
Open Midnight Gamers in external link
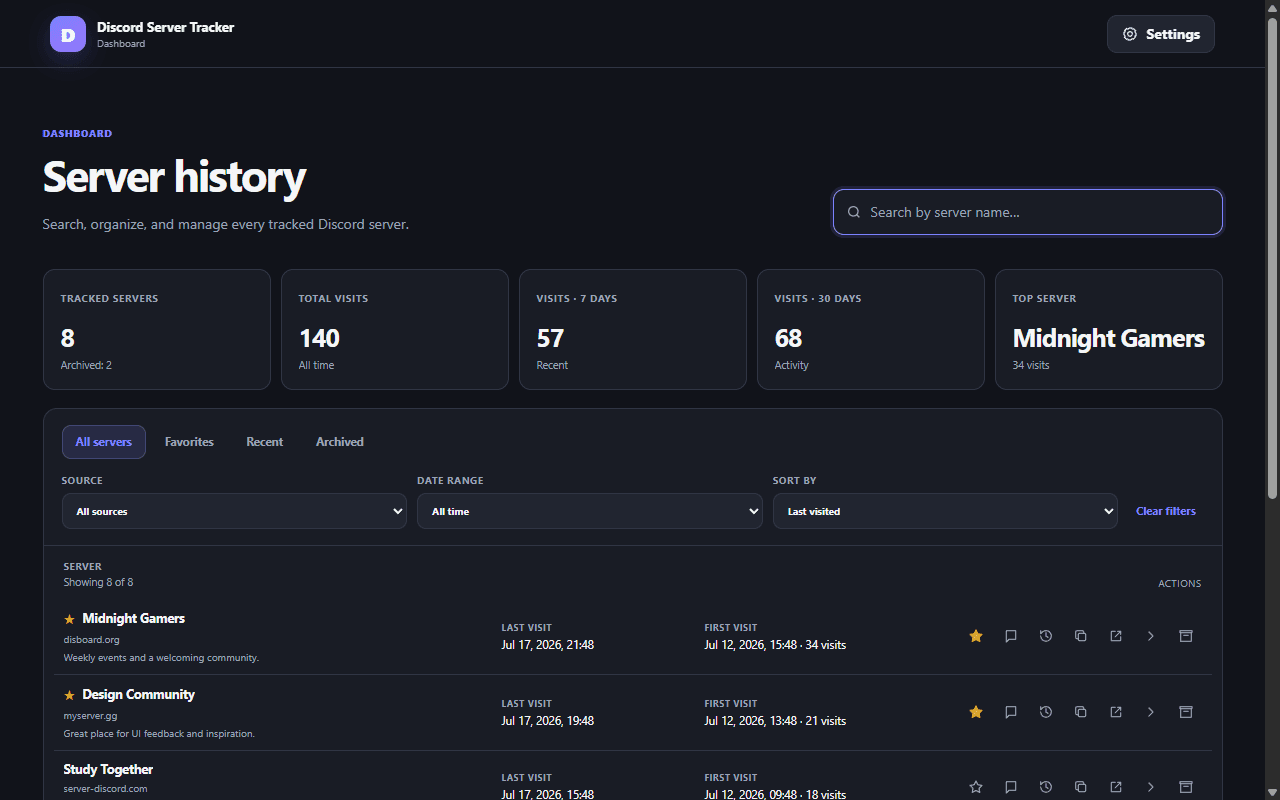point(1116,636)
